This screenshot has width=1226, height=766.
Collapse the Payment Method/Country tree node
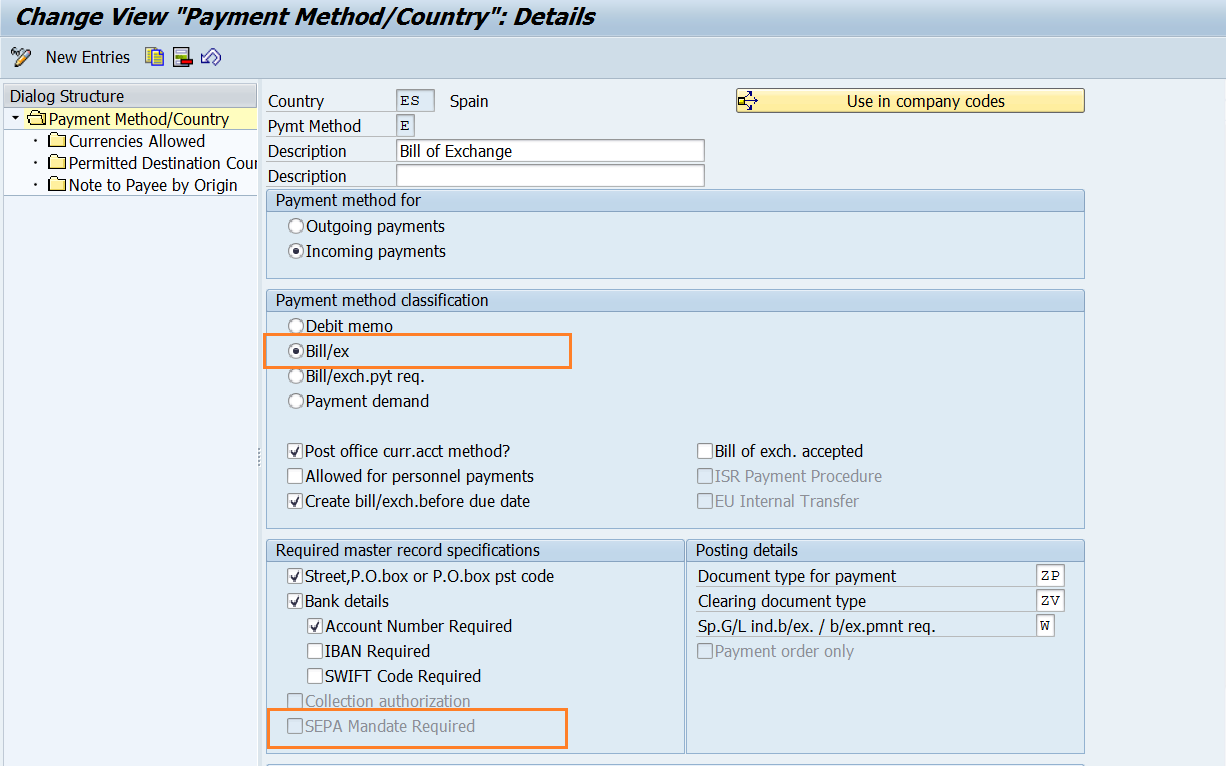point(15,119)
